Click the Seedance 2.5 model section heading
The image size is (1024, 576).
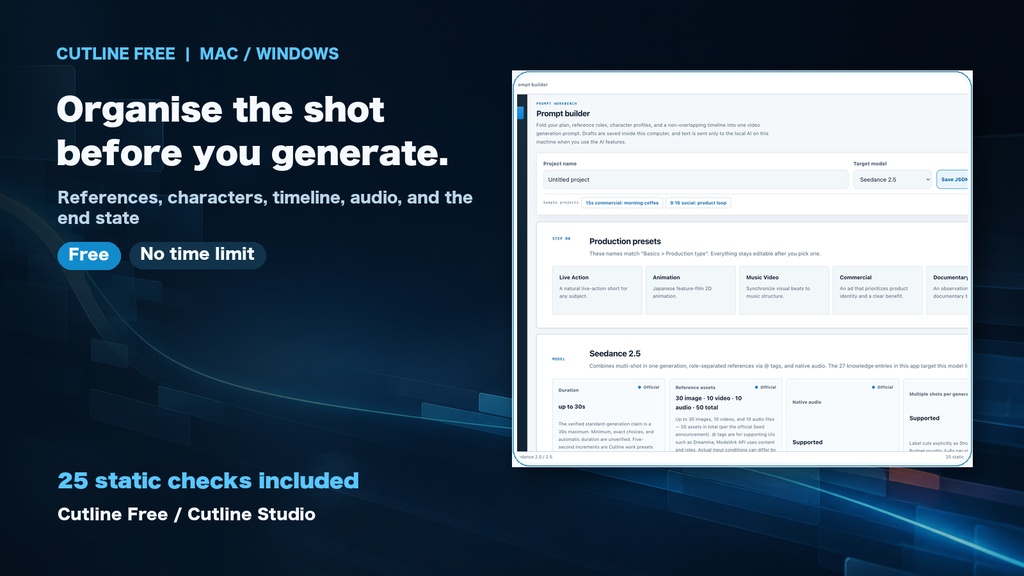[615, 354]
